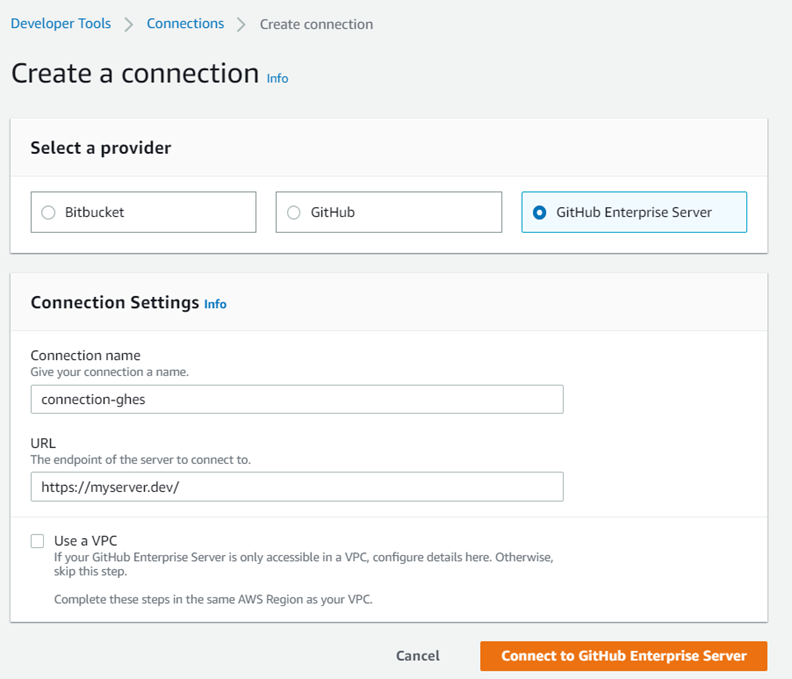Go to the Connections breadcrumb link
The height and width of the screenshot is (679, 792).
[x=185, y=23]
